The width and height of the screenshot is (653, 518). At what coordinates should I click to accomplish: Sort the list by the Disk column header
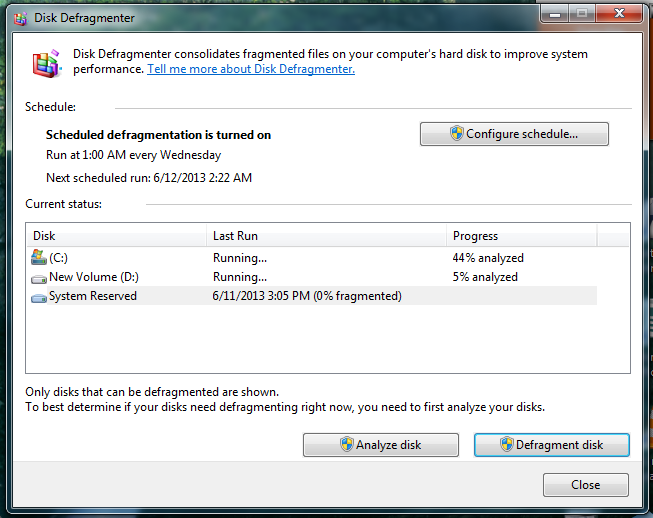[x=116, y=236]
